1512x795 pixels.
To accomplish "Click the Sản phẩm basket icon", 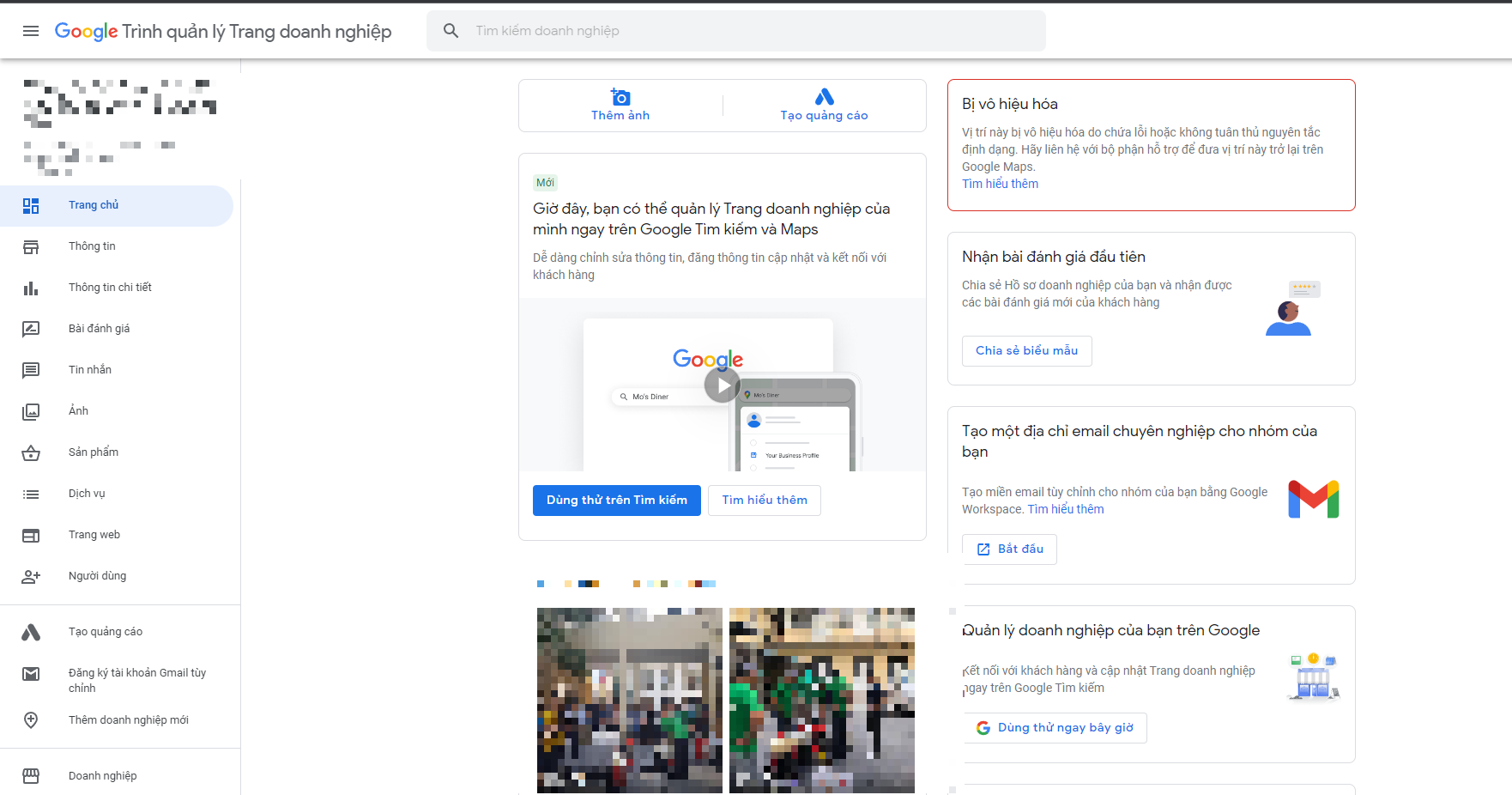I will coord(31,452).
